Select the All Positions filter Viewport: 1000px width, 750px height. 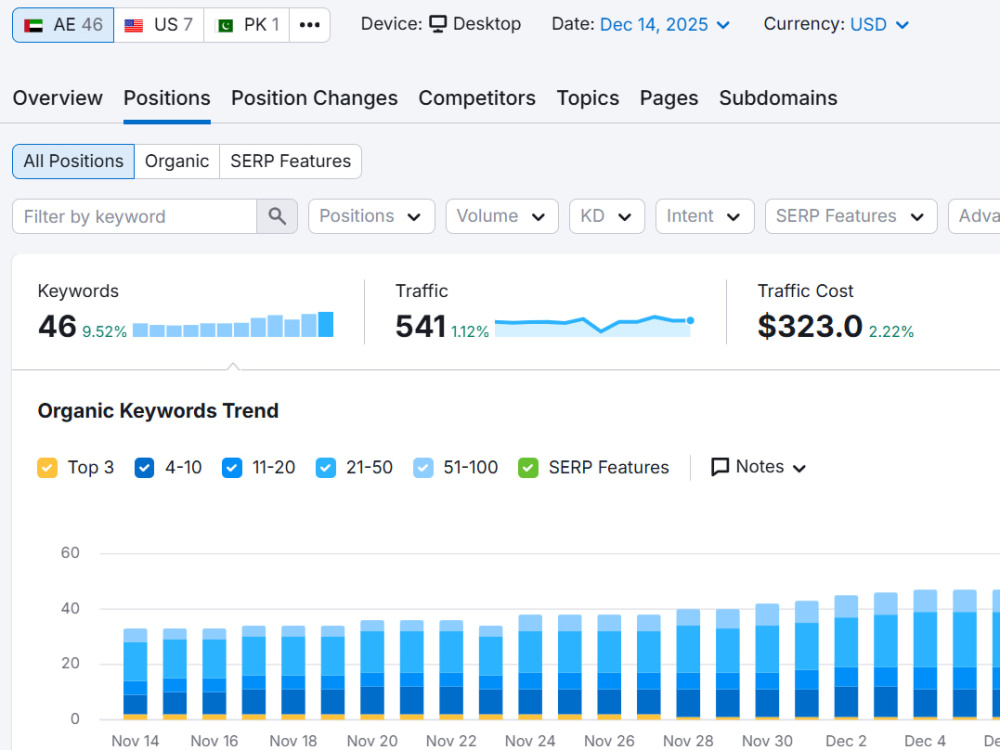tap(73, 161)
